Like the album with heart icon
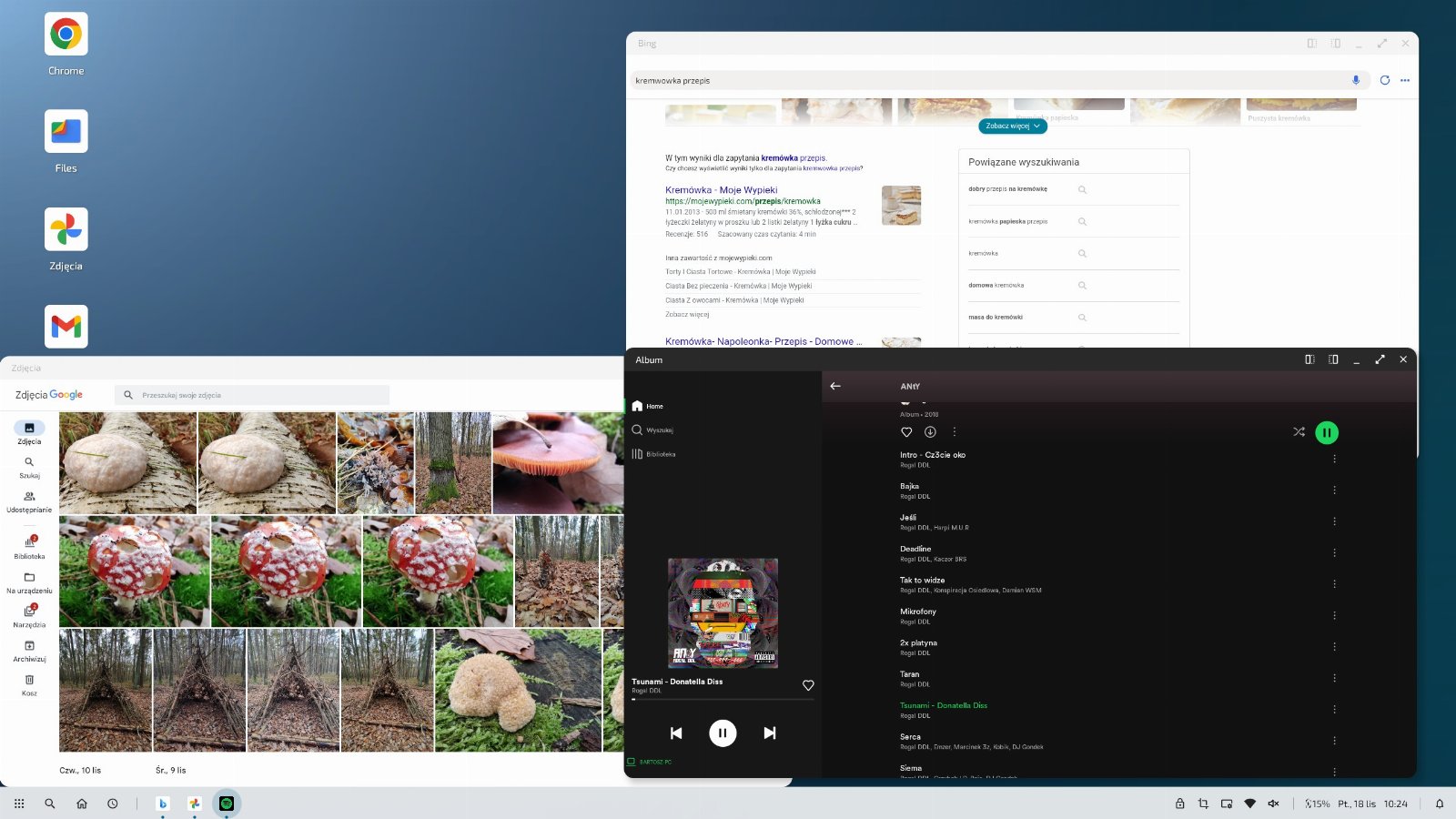The height and width of the screenshot is (819, 1456). [x=906, y=432]
